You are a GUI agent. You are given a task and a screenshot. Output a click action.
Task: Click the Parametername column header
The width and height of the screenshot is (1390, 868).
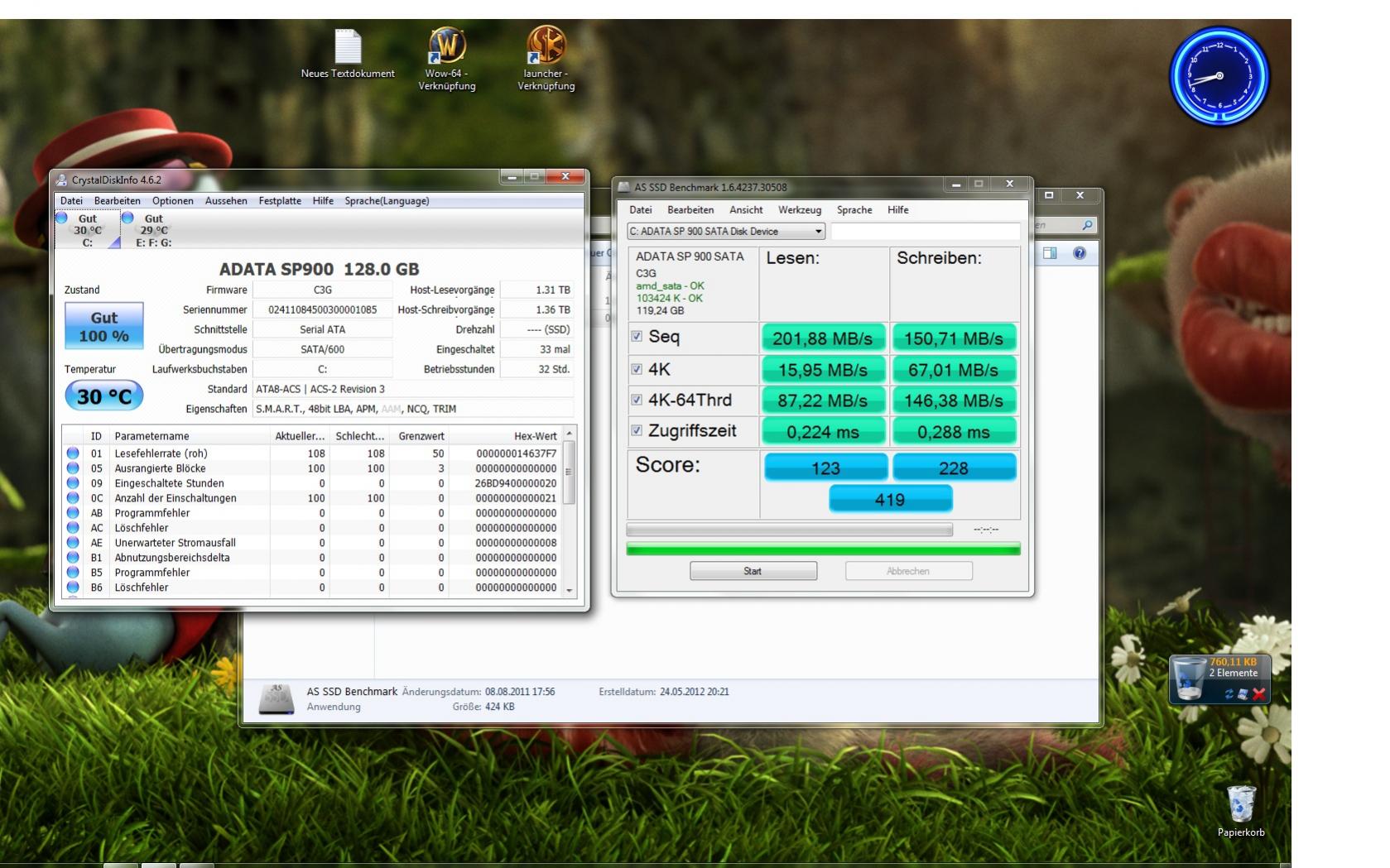(x=190, y=436)
